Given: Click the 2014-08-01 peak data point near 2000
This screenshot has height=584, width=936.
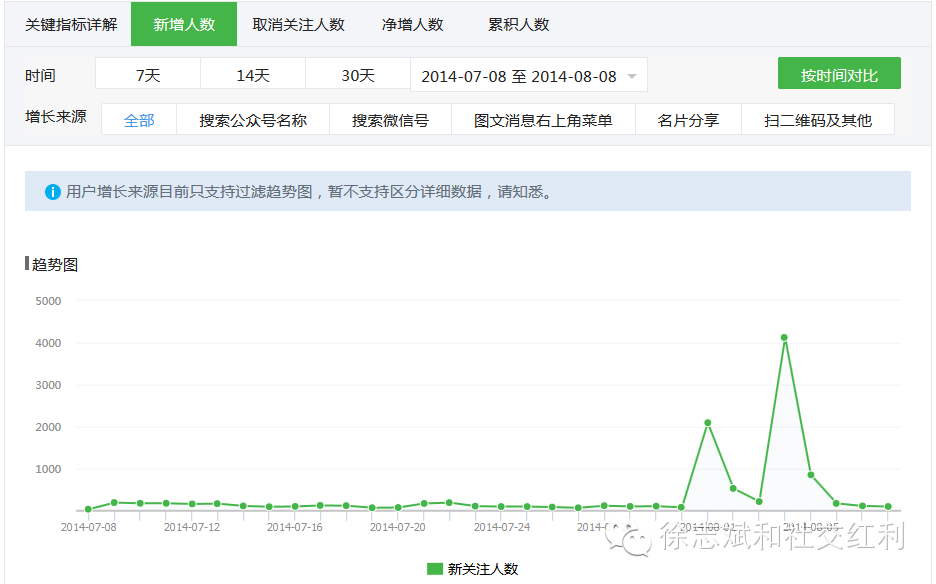Looking at the screenshot, I should (707, 423).
